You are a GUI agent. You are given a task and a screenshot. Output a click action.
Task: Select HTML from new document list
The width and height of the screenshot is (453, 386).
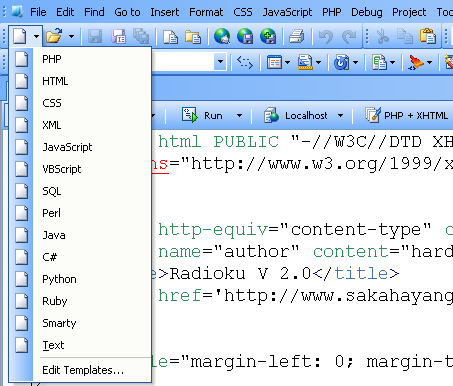coord(80,81)
